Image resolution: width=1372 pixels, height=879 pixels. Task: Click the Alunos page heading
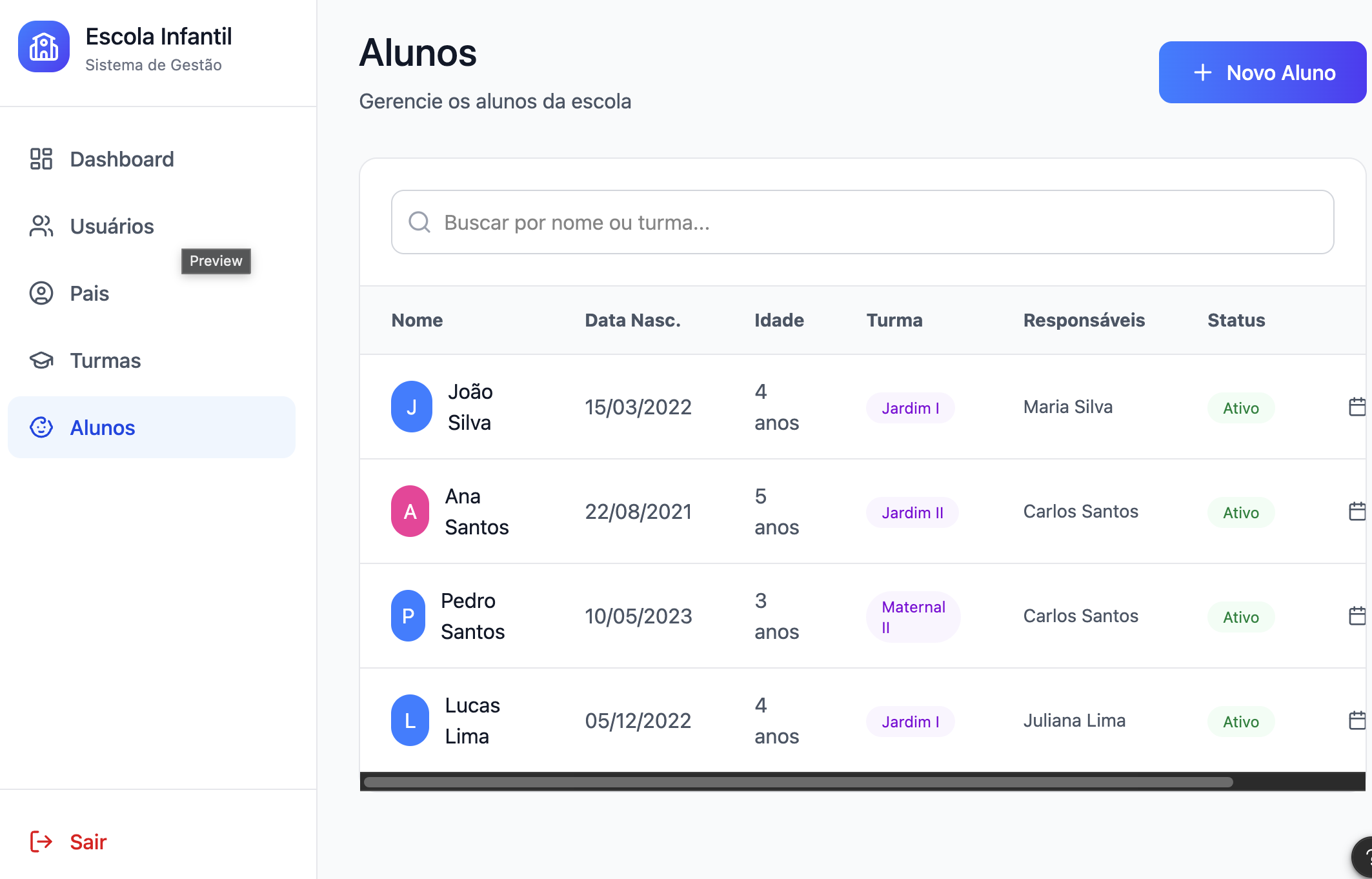[x=418, y=52]
